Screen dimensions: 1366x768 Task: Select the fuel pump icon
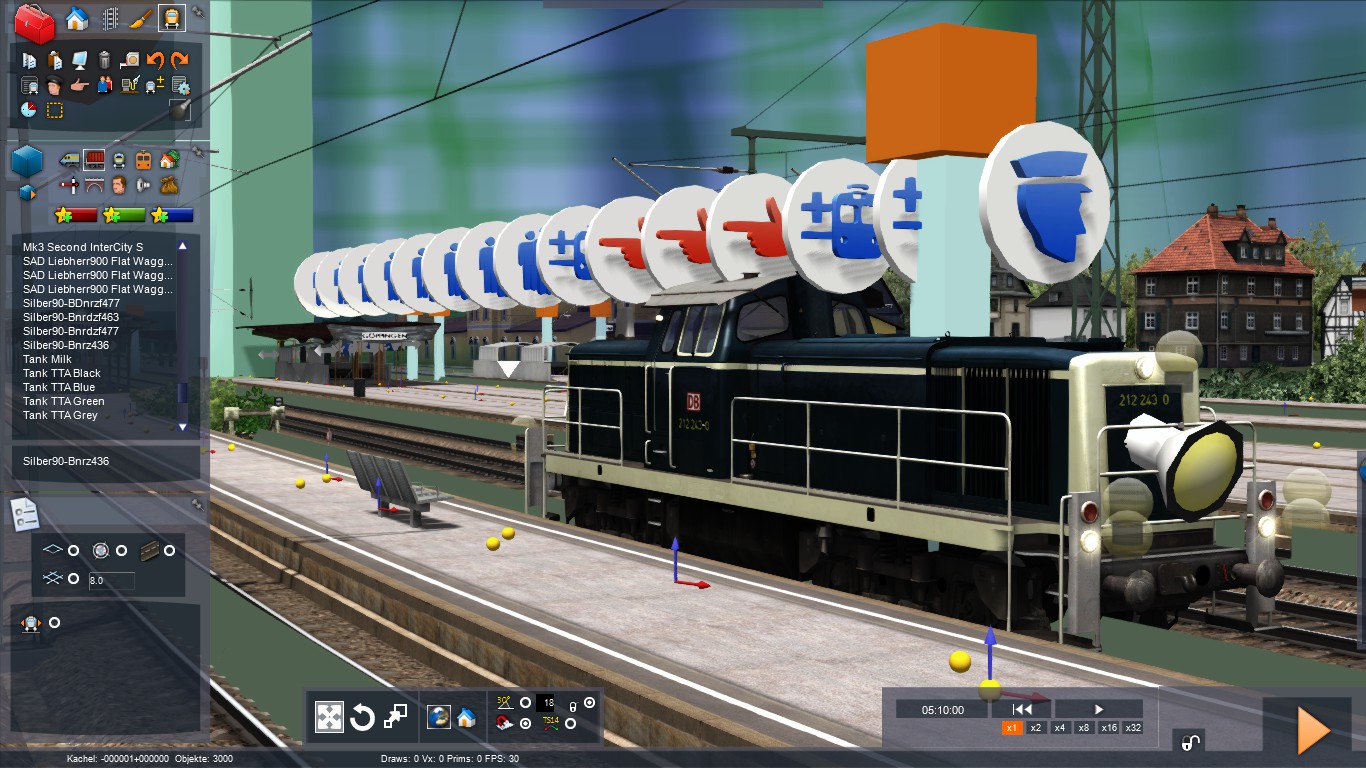point(130,85)
